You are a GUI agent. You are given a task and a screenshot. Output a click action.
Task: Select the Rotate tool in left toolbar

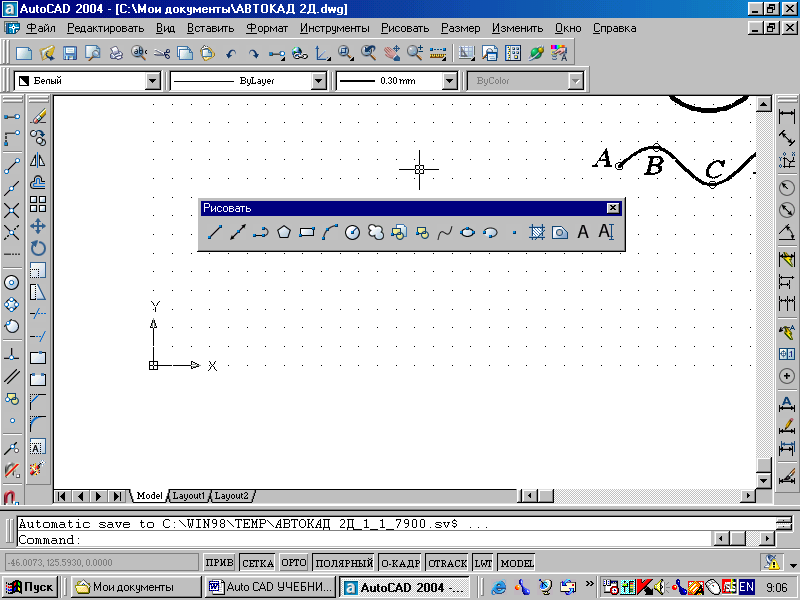[38, 248]
